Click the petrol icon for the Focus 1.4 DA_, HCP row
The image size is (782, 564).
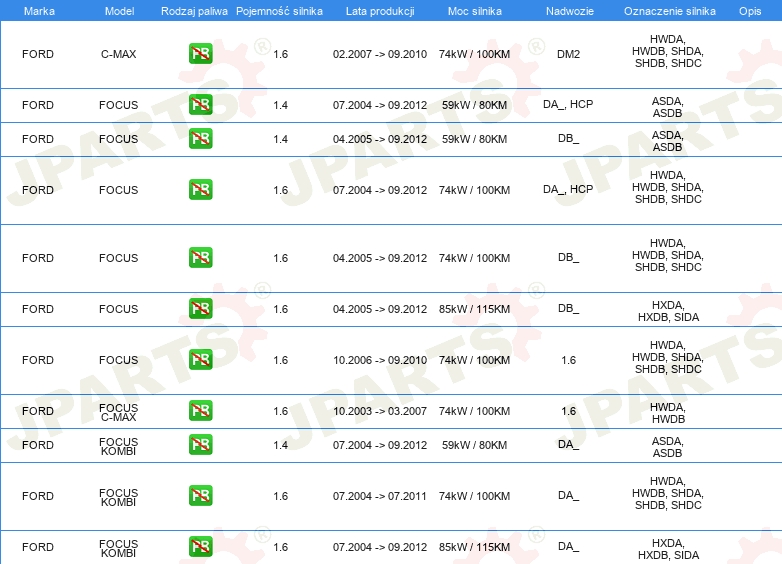click(x=200, y=105)
